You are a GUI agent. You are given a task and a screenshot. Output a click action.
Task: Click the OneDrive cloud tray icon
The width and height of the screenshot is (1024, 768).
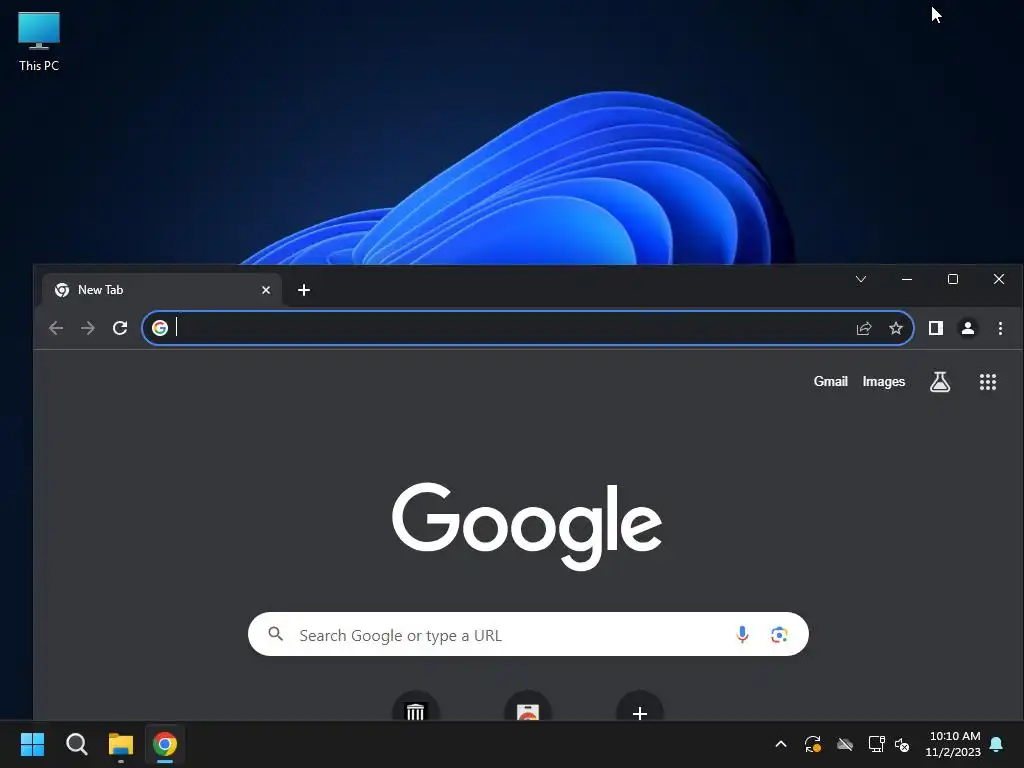(845, 744)
